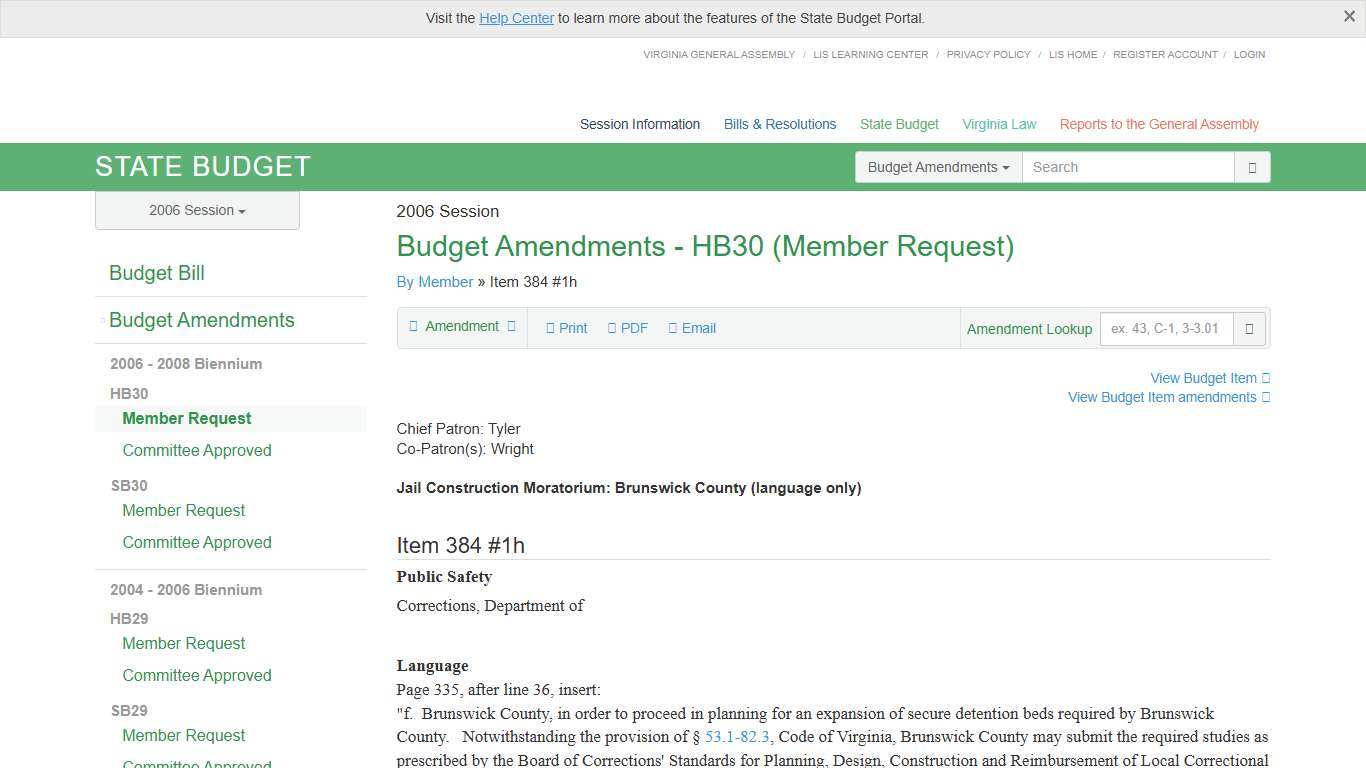
Task: Click the LOGIN link in the top bar
Action: tap(1248, 55)
